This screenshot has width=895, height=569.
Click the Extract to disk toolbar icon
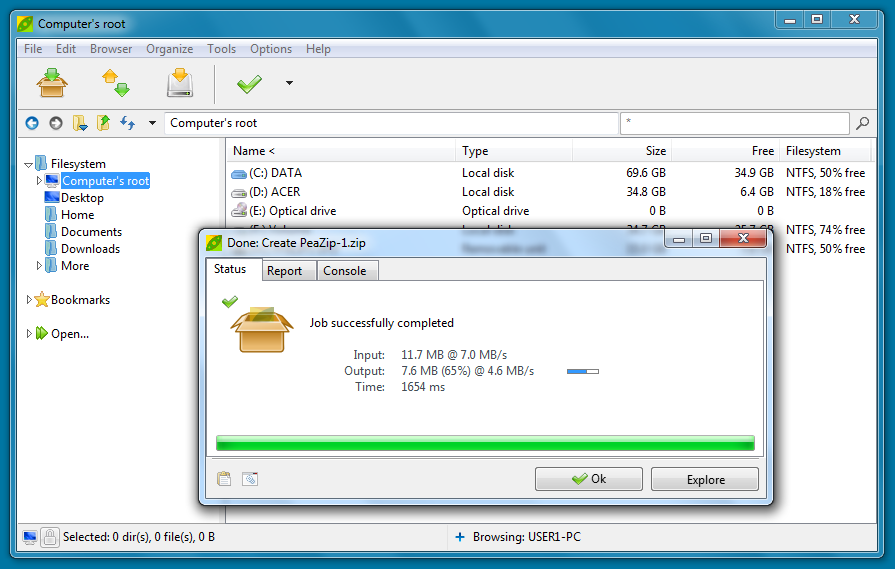pyautogui.click(x=180, y=83)
